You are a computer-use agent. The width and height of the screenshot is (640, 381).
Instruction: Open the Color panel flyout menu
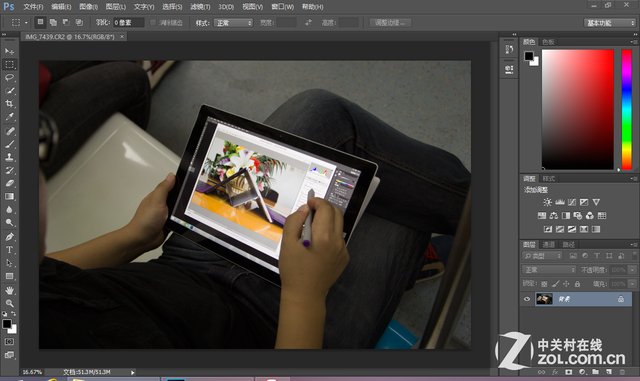[x=634, y=42]
